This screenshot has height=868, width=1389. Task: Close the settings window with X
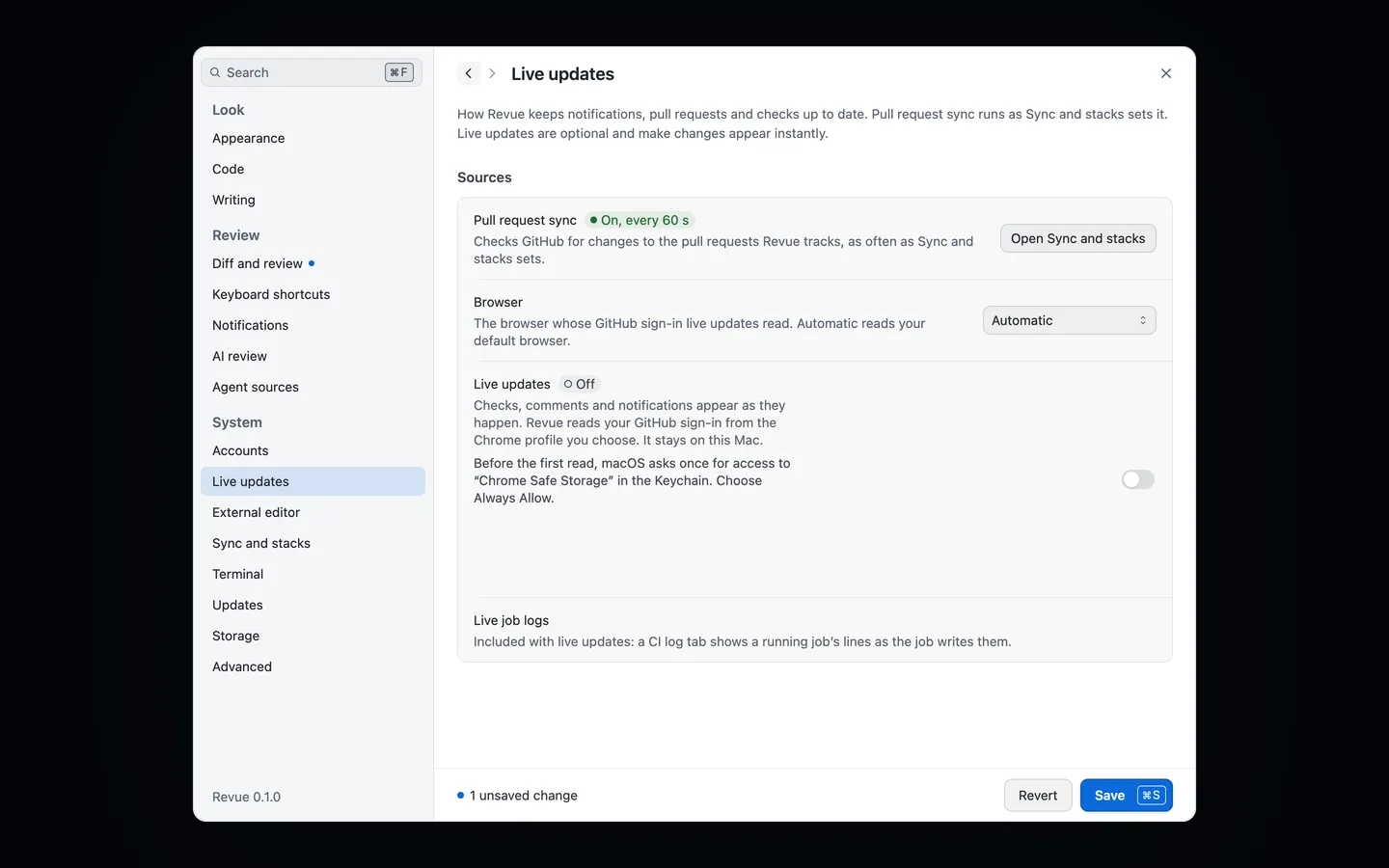1166,73
